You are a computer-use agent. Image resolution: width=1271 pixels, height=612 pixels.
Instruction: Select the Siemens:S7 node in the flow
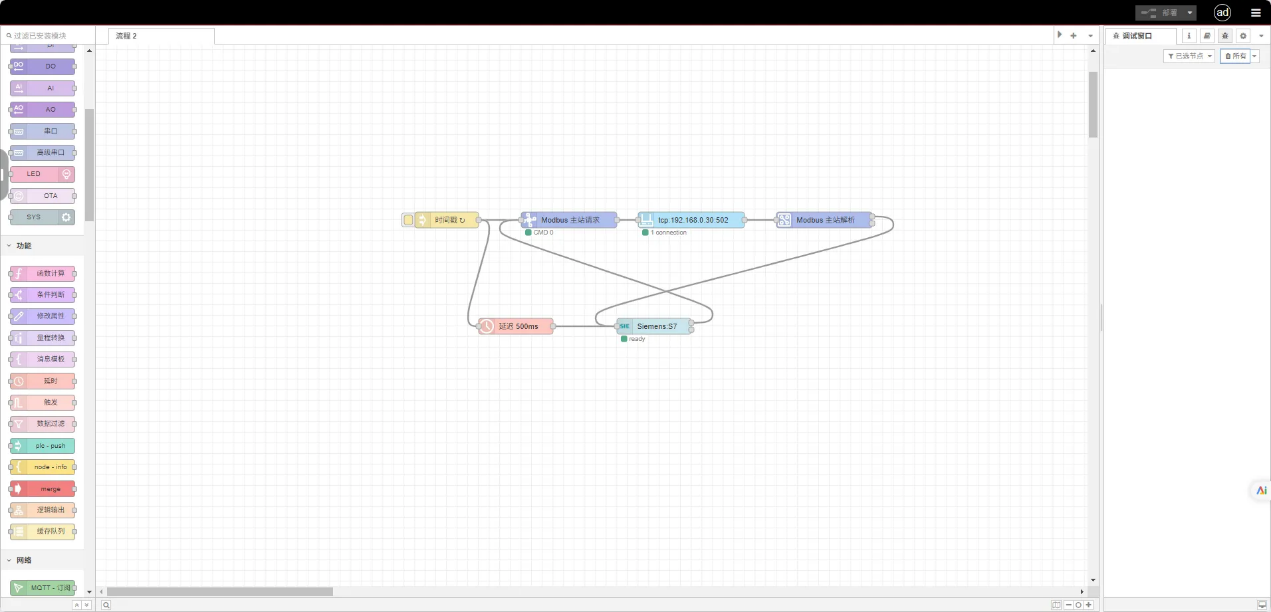[656, 326]
